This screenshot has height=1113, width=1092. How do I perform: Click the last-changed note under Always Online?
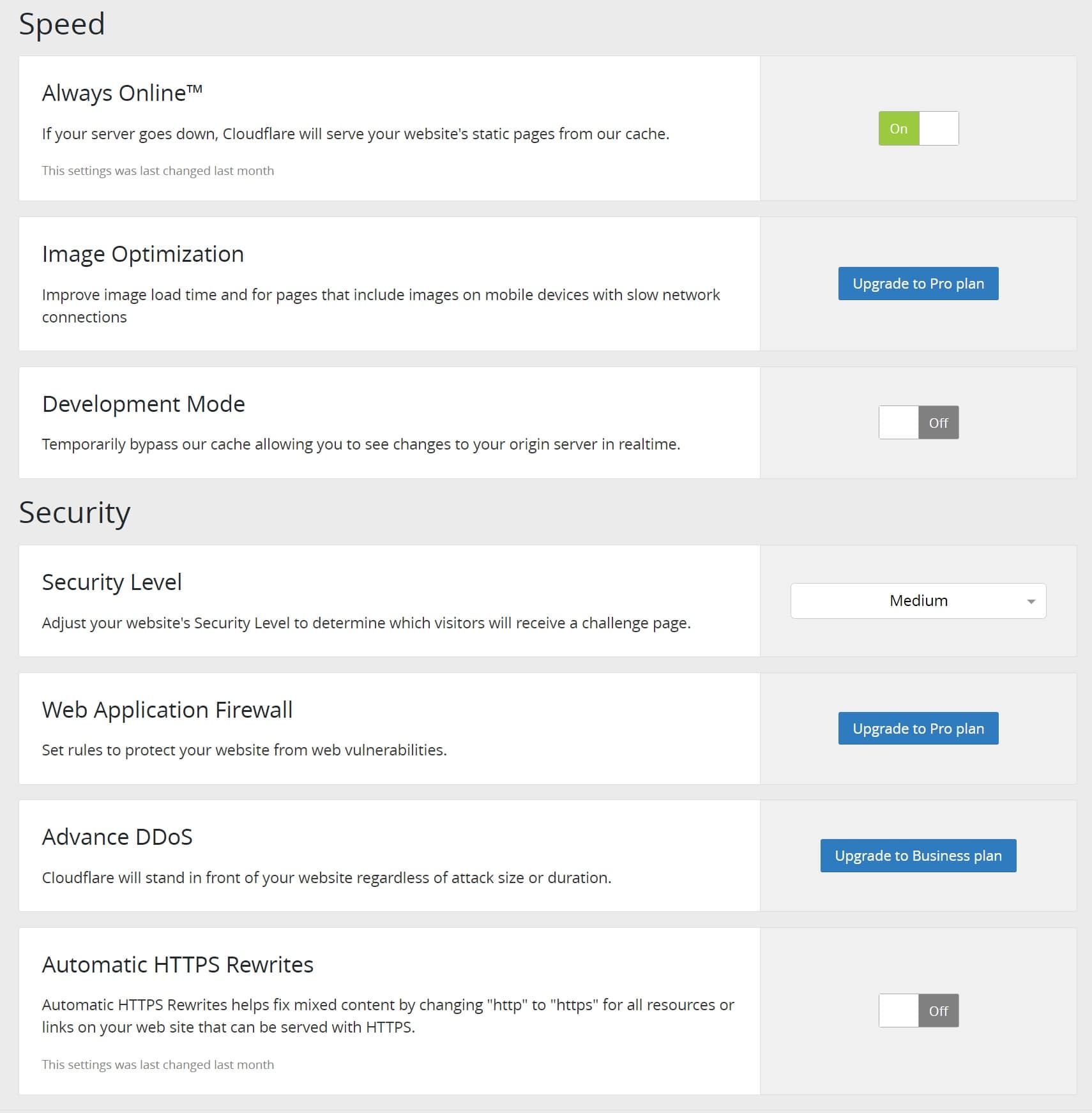158,170
